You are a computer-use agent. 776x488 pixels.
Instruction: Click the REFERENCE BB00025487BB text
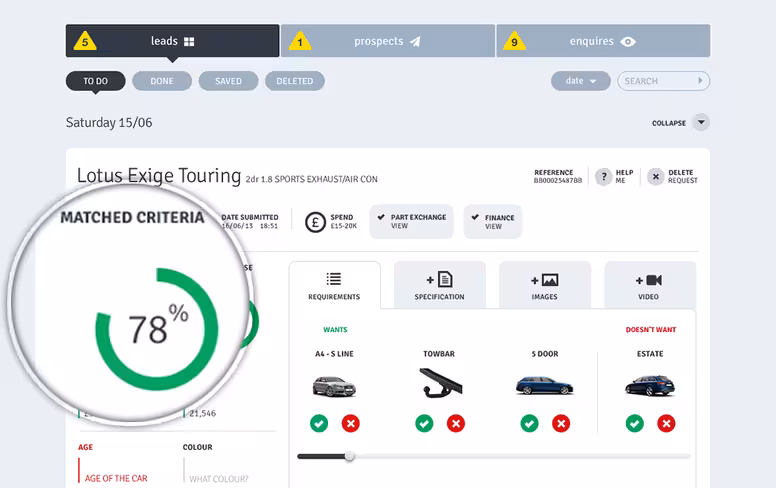(558, 177)
